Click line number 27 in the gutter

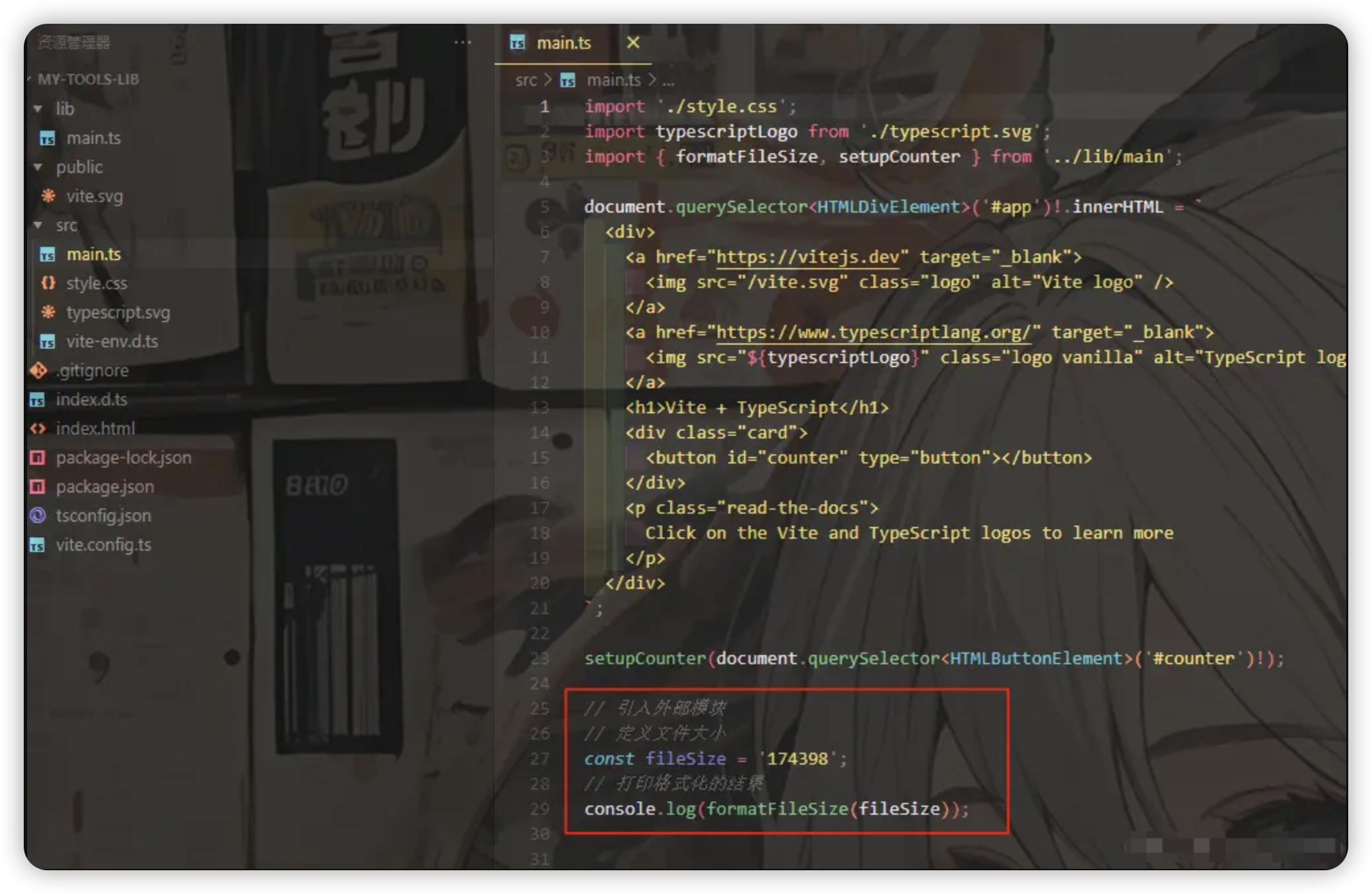click(x=539, y=759)
